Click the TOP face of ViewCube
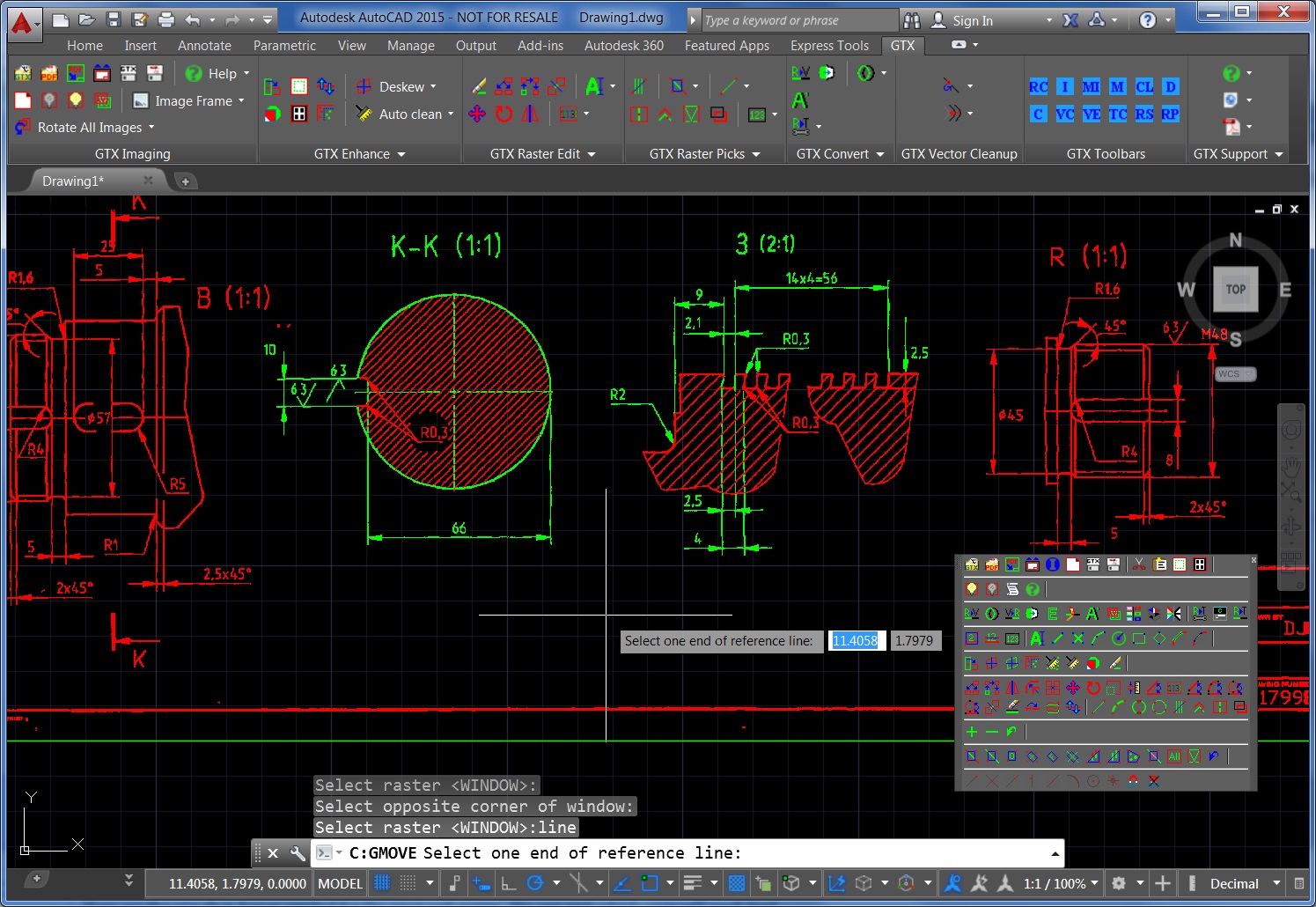1316x907 pixels. pos(1236,289)
